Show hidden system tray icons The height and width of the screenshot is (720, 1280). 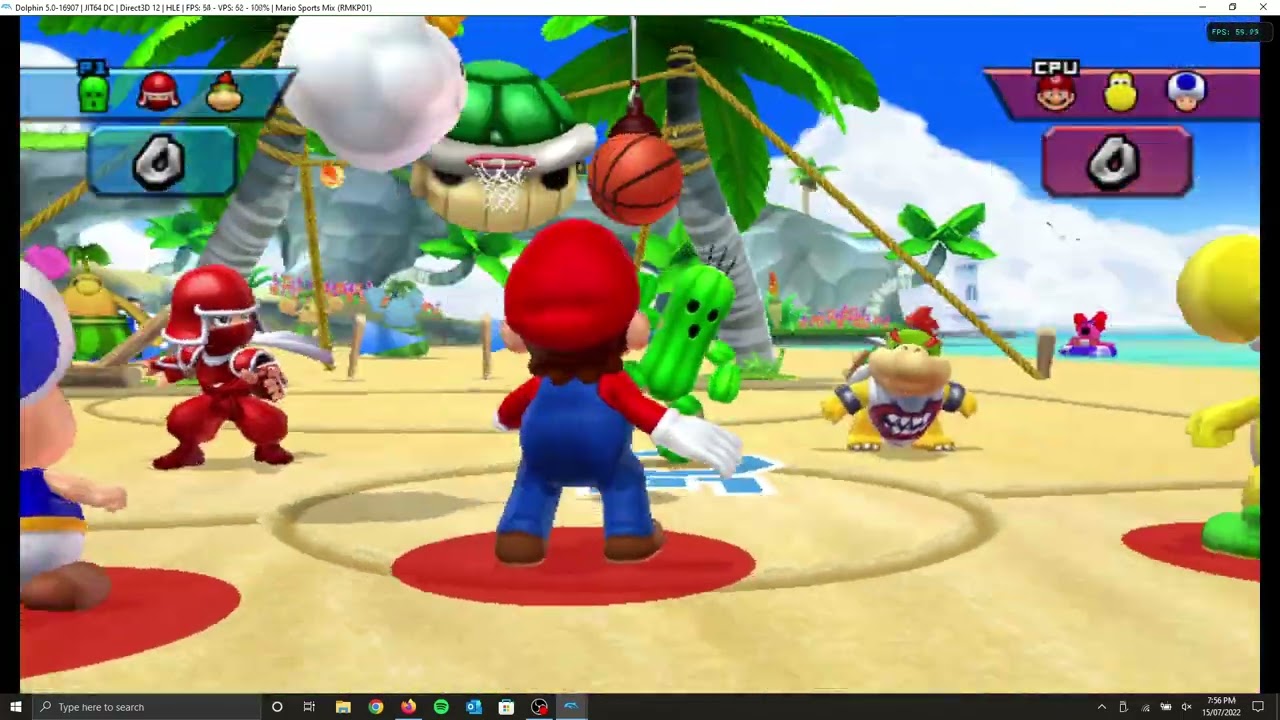point(1101,707)
